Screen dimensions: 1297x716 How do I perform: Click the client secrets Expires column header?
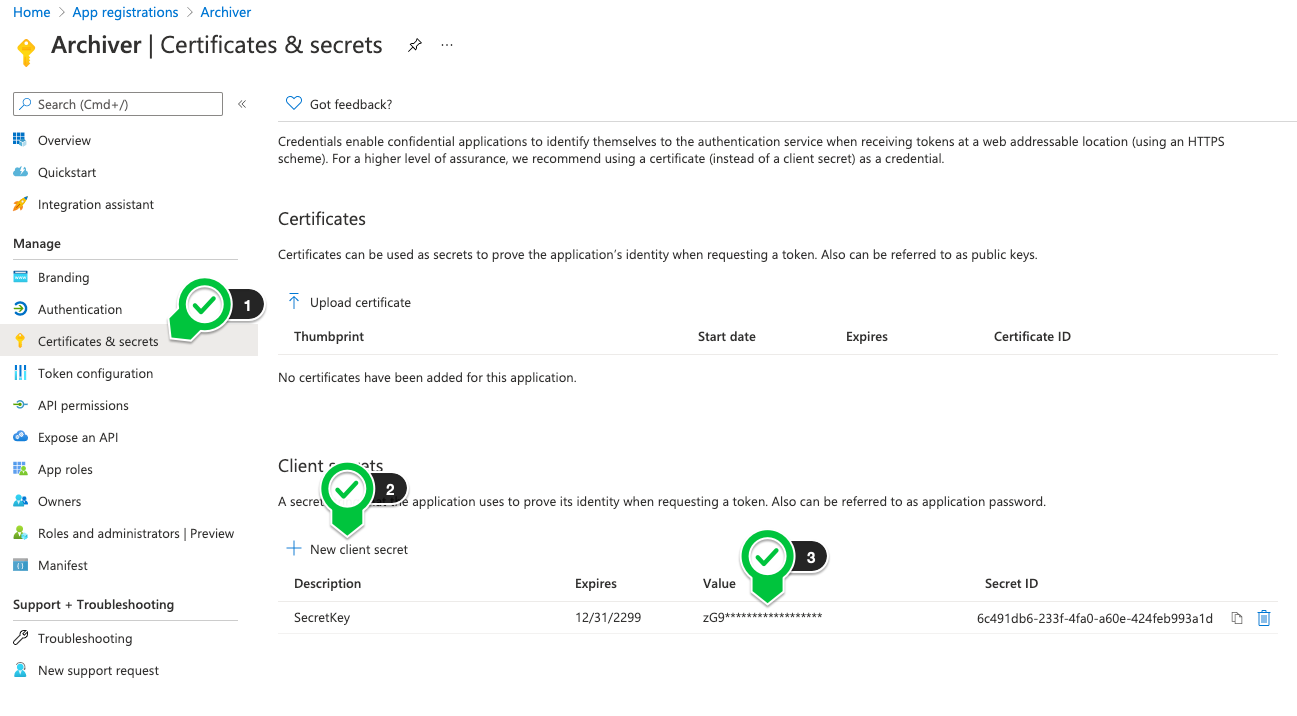(x=596, y=583)
